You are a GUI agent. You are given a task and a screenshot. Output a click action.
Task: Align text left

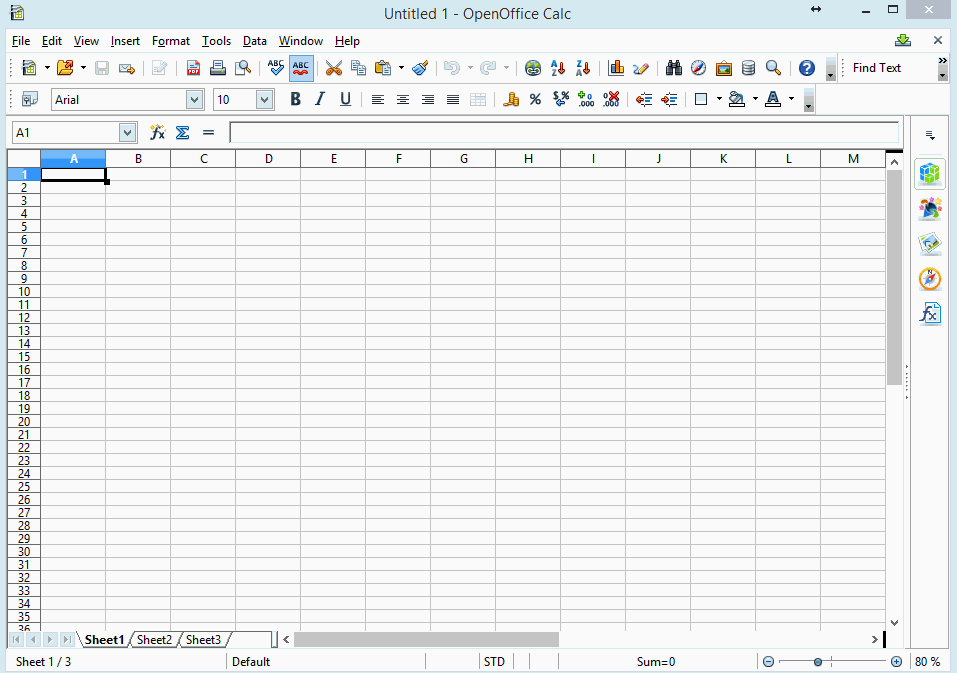pyautogui.click(x=378, y=99)
